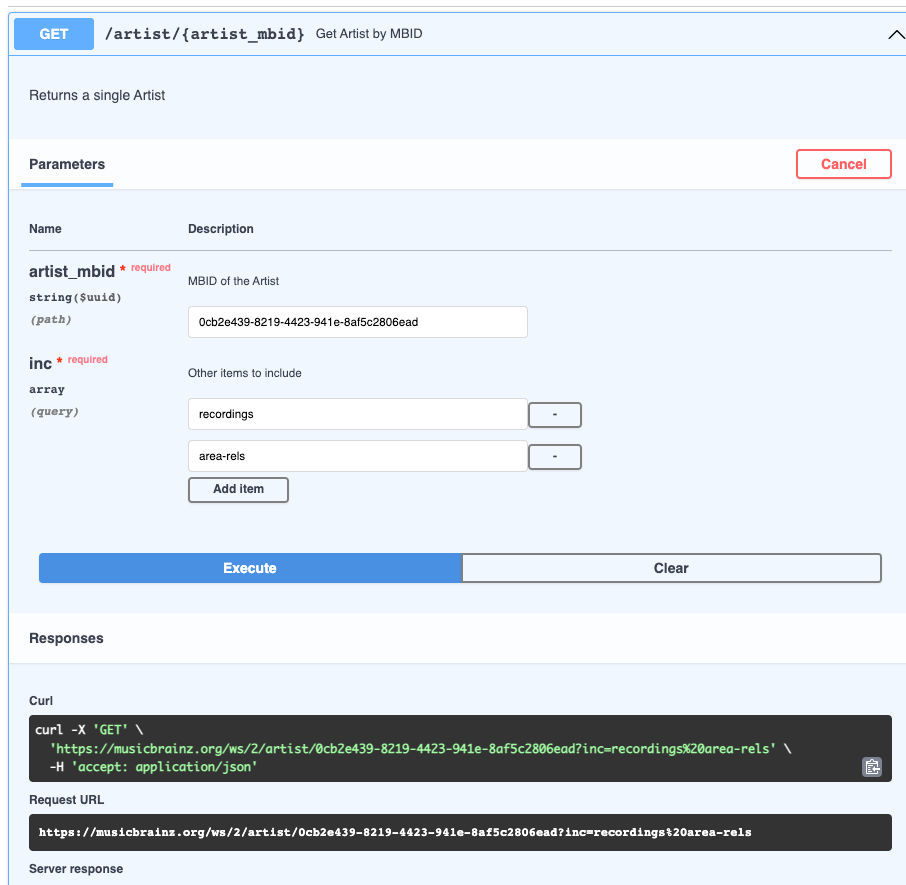Click the Request URL text block

pyautogui.click(x=460, y=832)
